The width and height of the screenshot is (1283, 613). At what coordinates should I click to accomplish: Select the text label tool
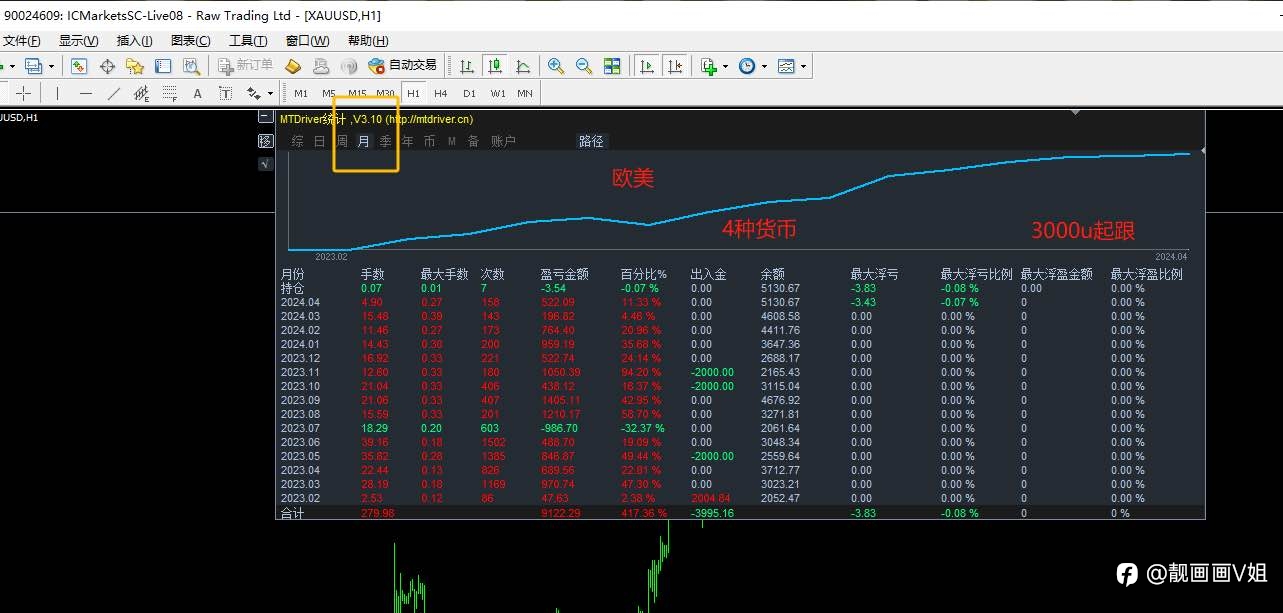(x=197, y=93)
